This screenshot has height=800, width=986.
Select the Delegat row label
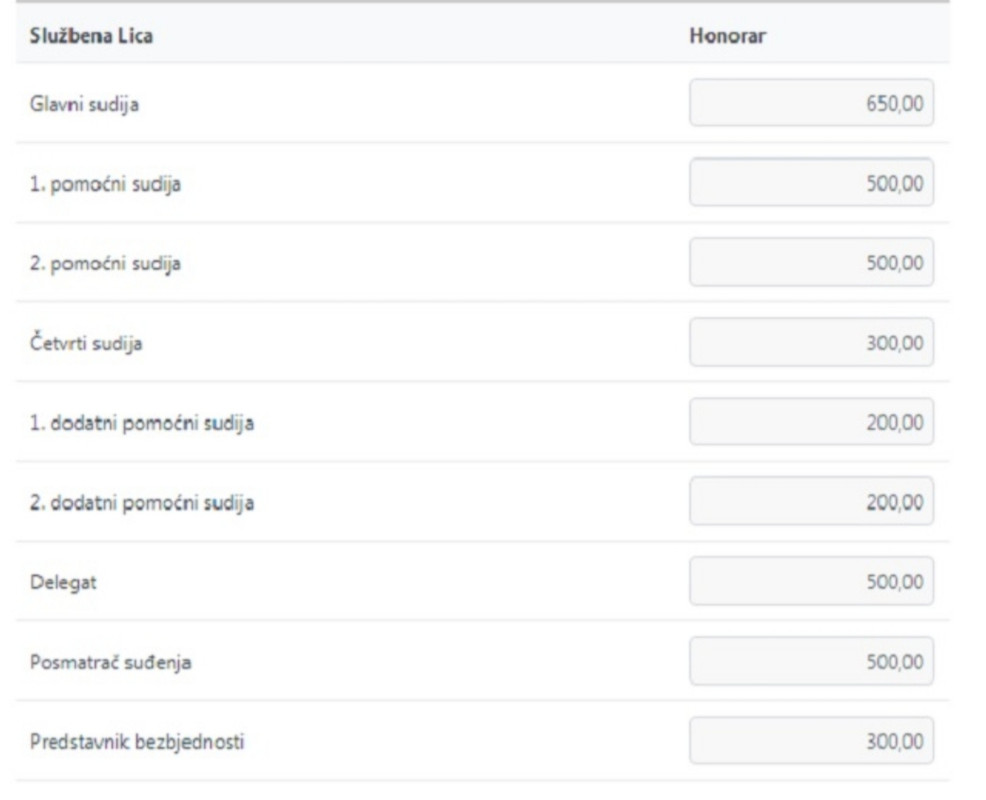[63, 582]
